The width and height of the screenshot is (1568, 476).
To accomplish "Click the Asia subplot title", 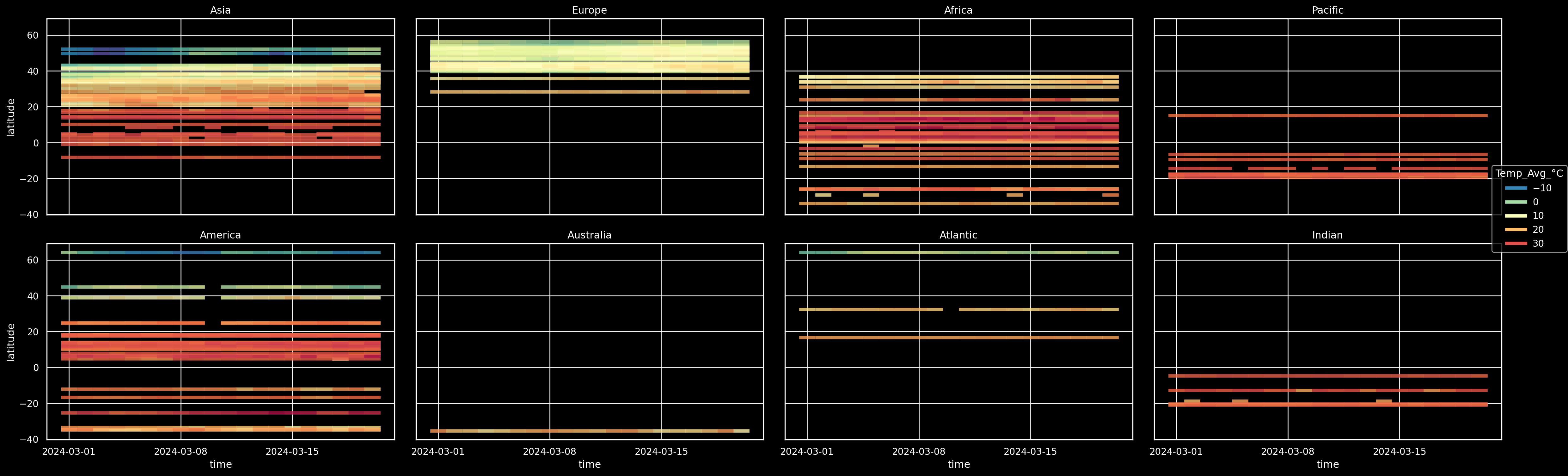I will click(x=220, y=10).
